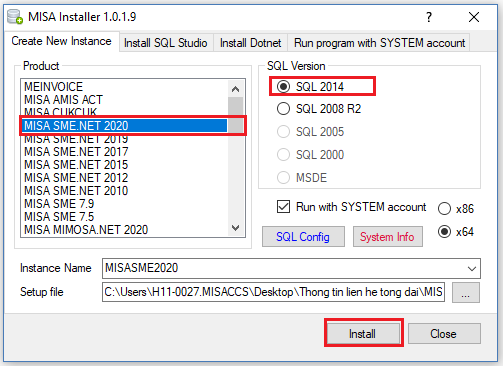Select MSDE radio option
The width and height of the screenshot is (503, 366).
(283, 178)
